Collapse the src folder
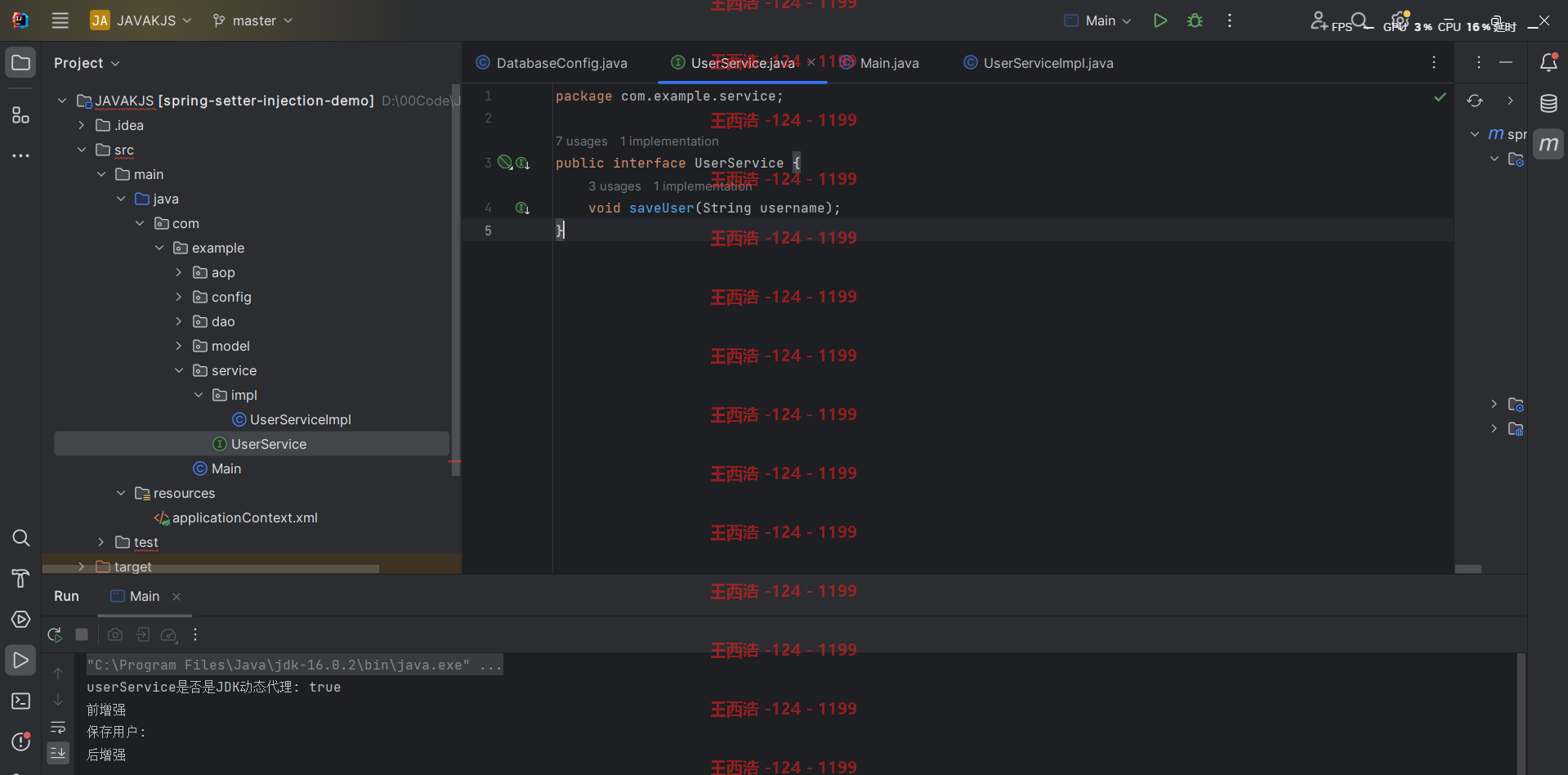 (82, 150)
